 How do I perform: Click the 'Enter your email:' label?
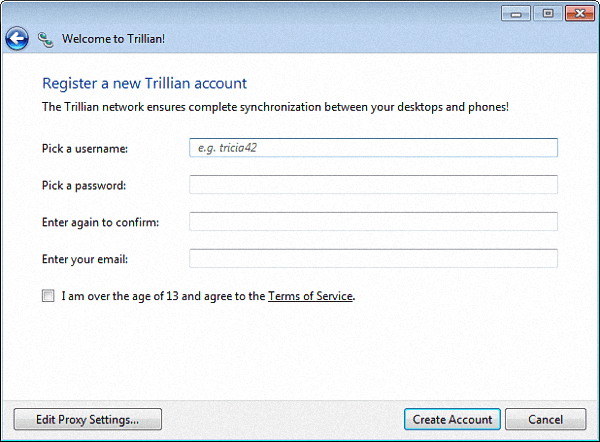point(85,260)
